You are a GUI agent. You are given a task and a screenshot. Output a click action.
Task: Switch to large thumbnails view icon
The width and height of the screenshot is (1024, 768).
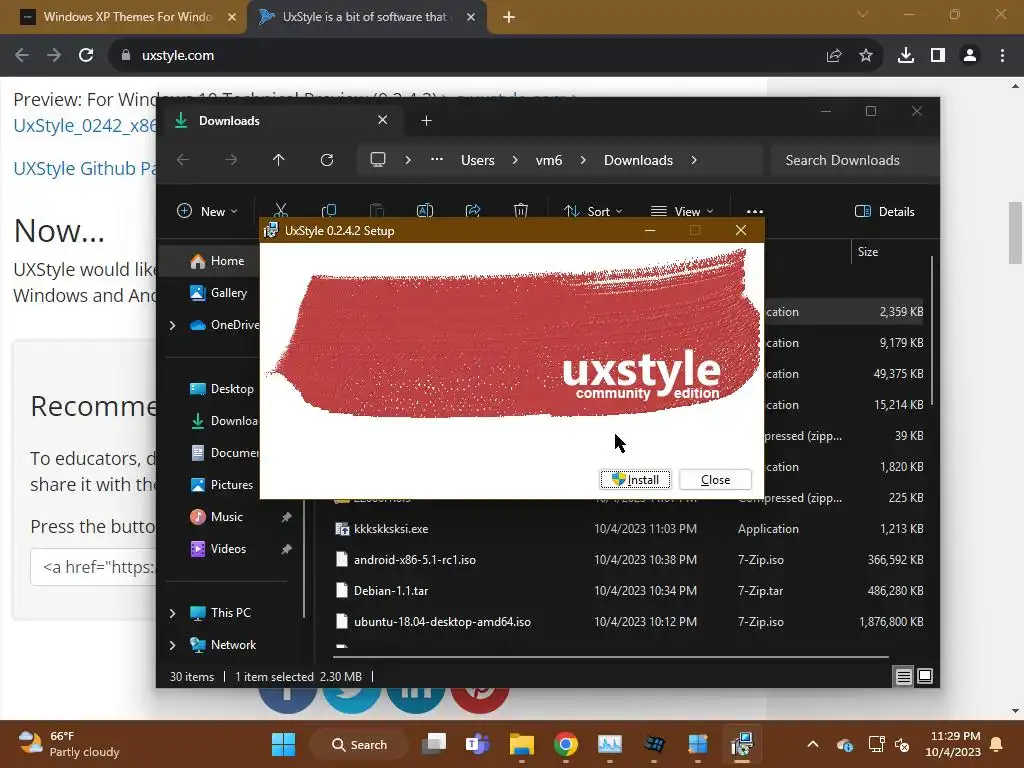point(925,677)
